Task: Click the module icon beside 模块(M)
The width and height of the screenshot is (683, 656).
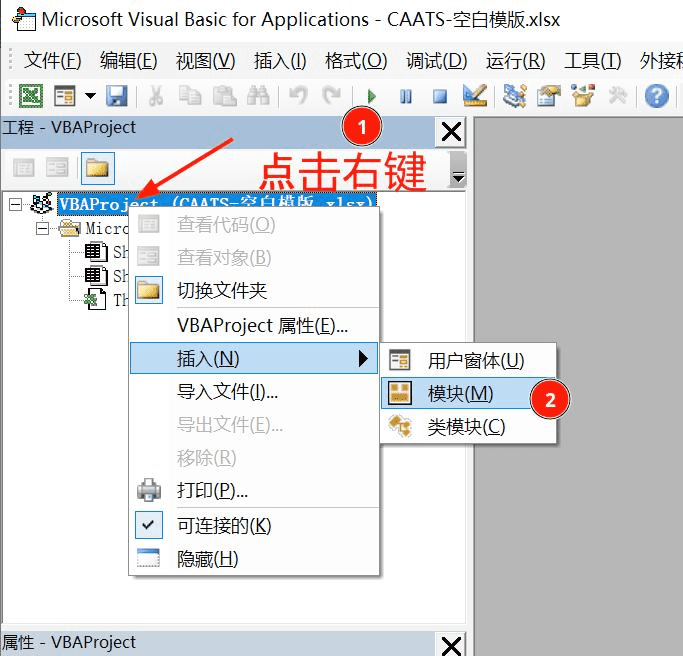Action: (399, 393)
